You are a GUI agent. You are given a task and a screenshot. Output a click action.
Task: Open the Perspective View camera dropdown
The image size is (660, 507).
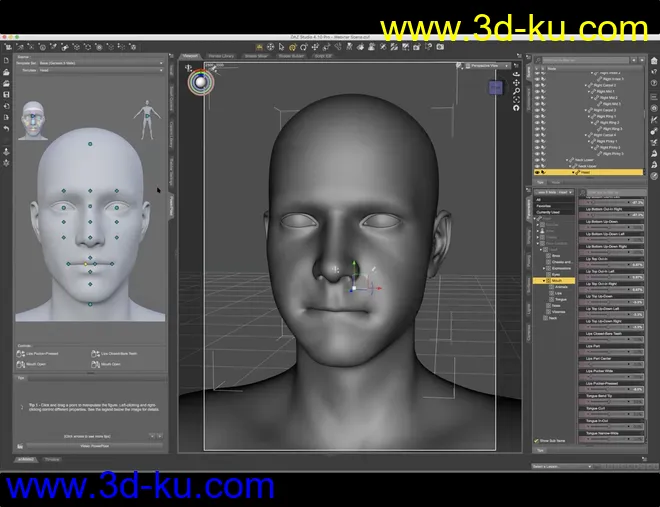(487, 66)
